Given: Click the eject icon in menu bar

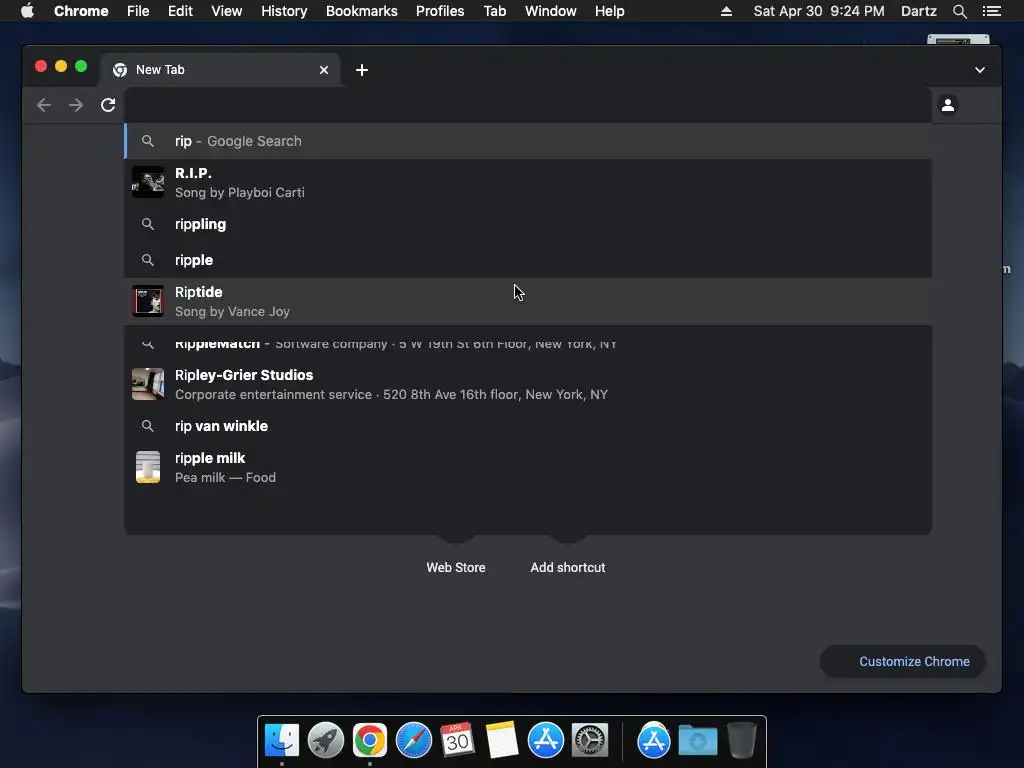Looking at the screenshot, I should coord(726,11).
